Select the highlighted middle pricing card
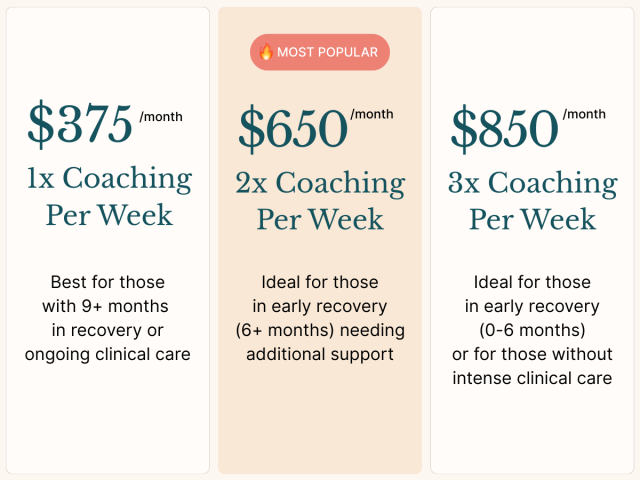Screen dimensions: 640x480 [x=320, y=240]
